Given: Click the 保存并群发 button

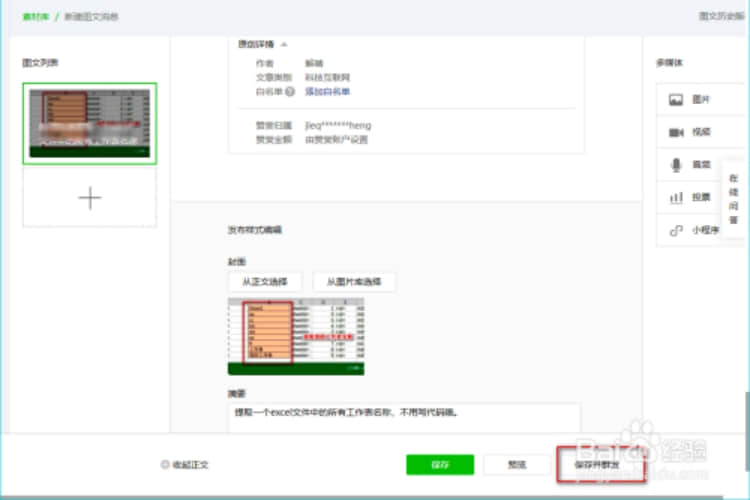Looking at the screenshot, I should [600, 465].
